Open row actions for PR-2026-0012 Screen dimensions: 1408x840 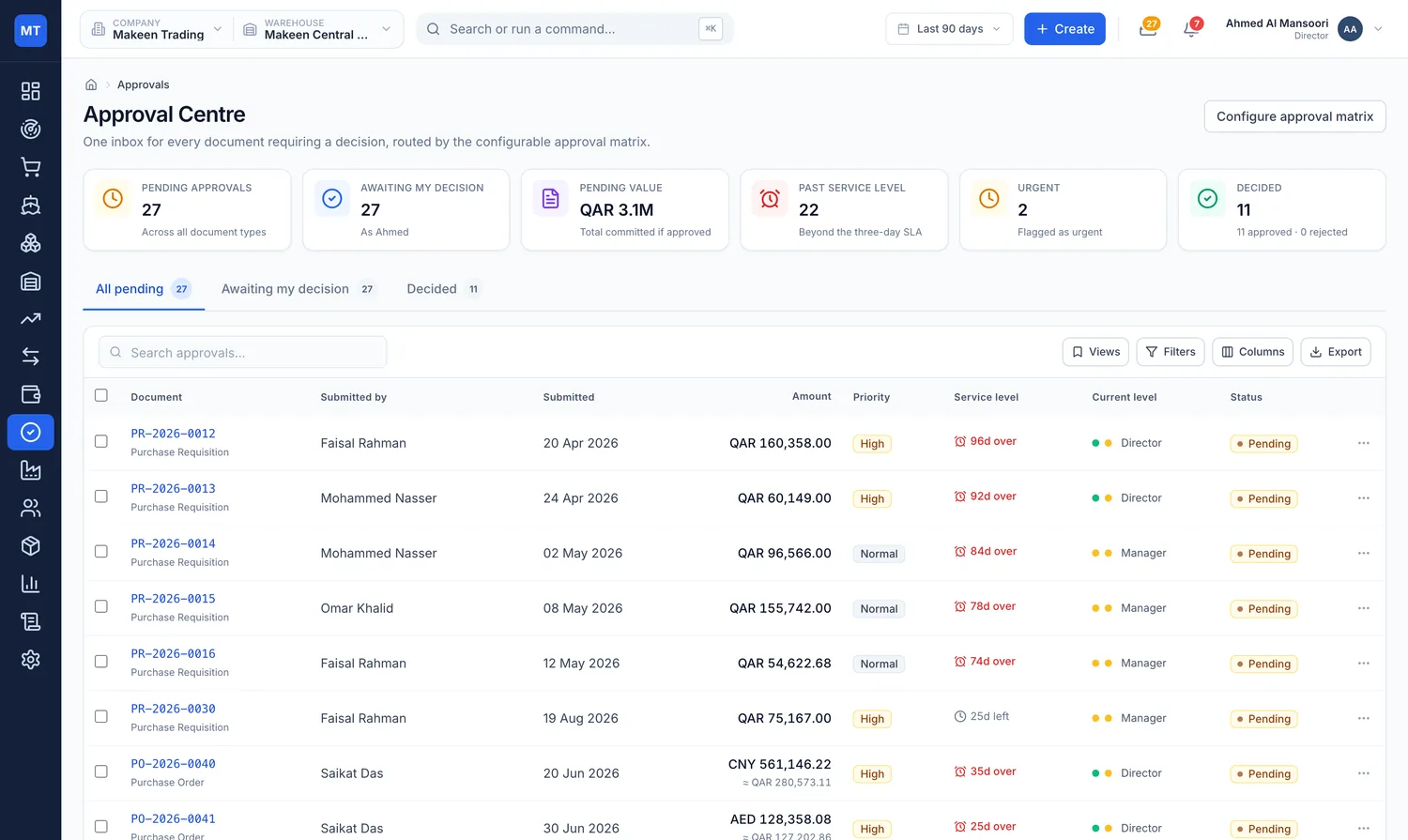(1363, 443)
